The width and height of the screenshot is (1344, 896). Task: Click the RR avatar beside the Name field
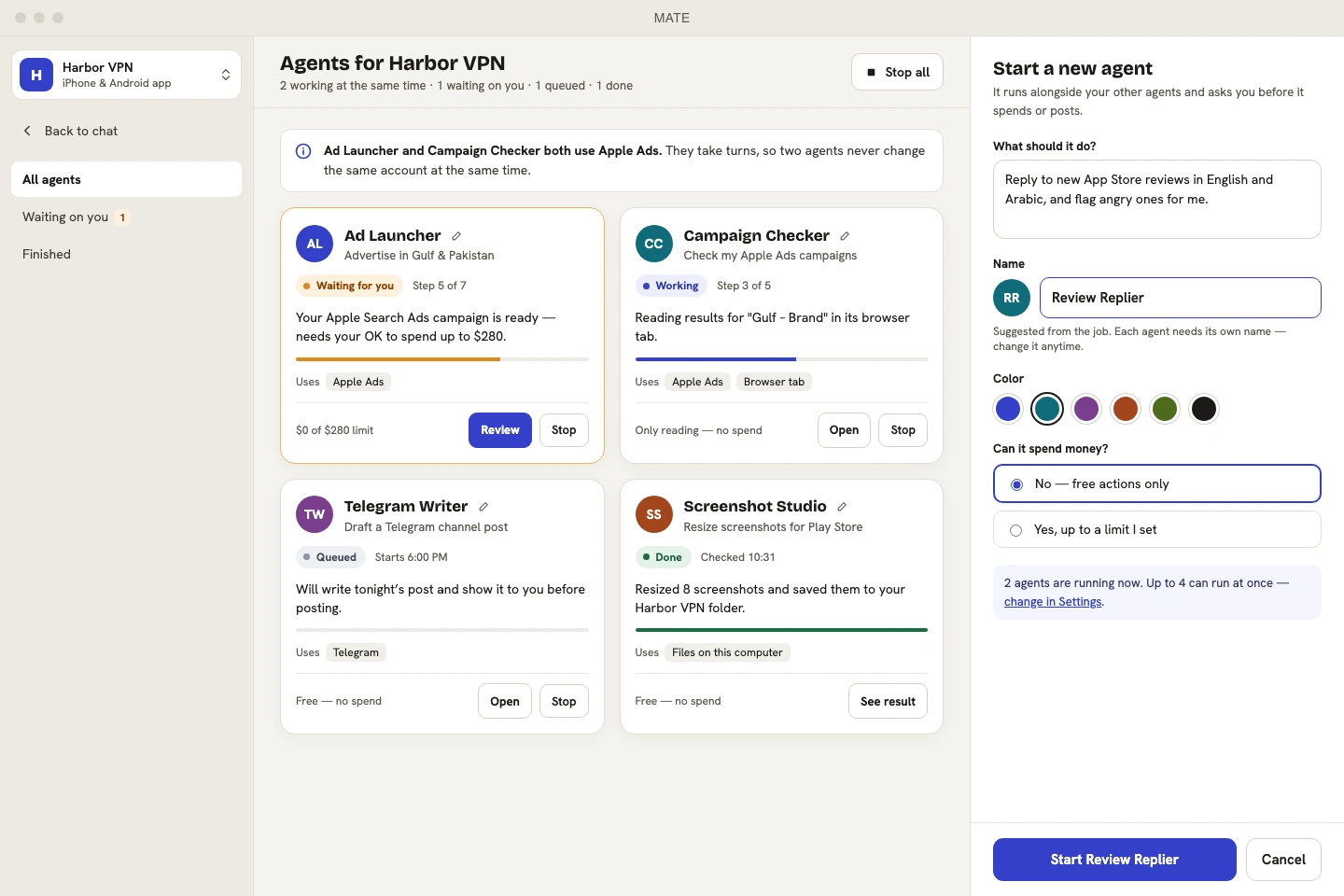click(1012, 298)
